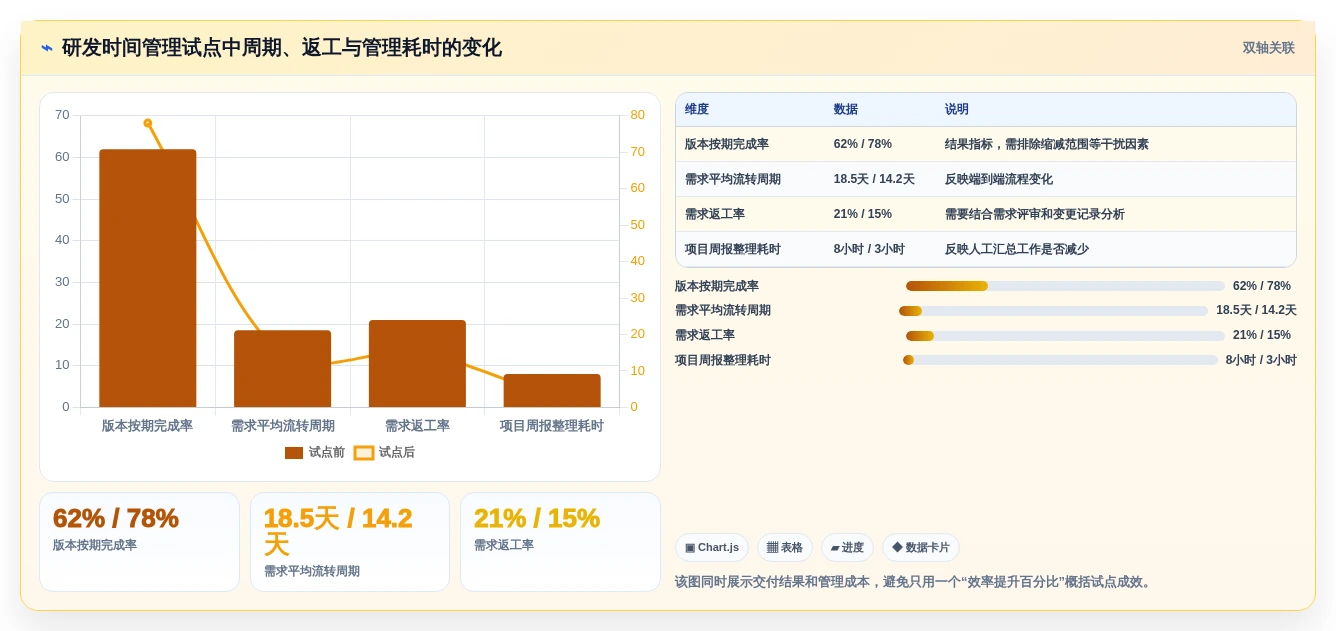Open the 21% / 15% data card
Image resolution: width=1336 pixels, height=631 pixels.
[560, 542]
